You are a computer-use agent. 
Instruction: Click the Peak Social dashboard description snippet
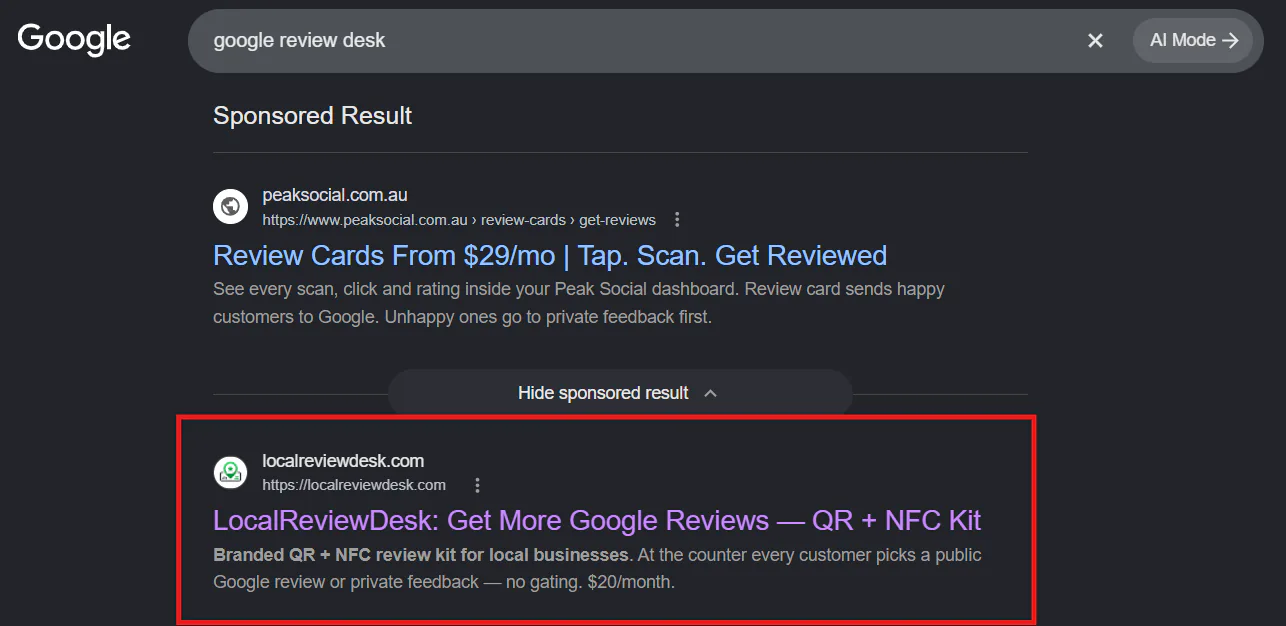pos(579,303)
